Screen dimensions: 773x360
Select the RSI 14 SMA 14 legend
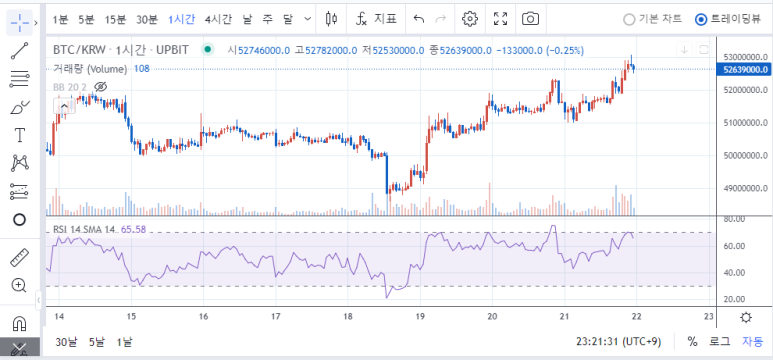84,230
